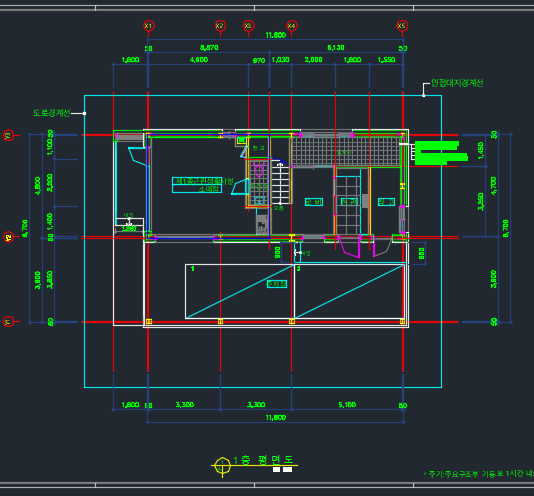Image resolution: width=534 pixels, height=496 pixels.
Task: Select the Y3 grid bubble
Action: coord(8,135)
